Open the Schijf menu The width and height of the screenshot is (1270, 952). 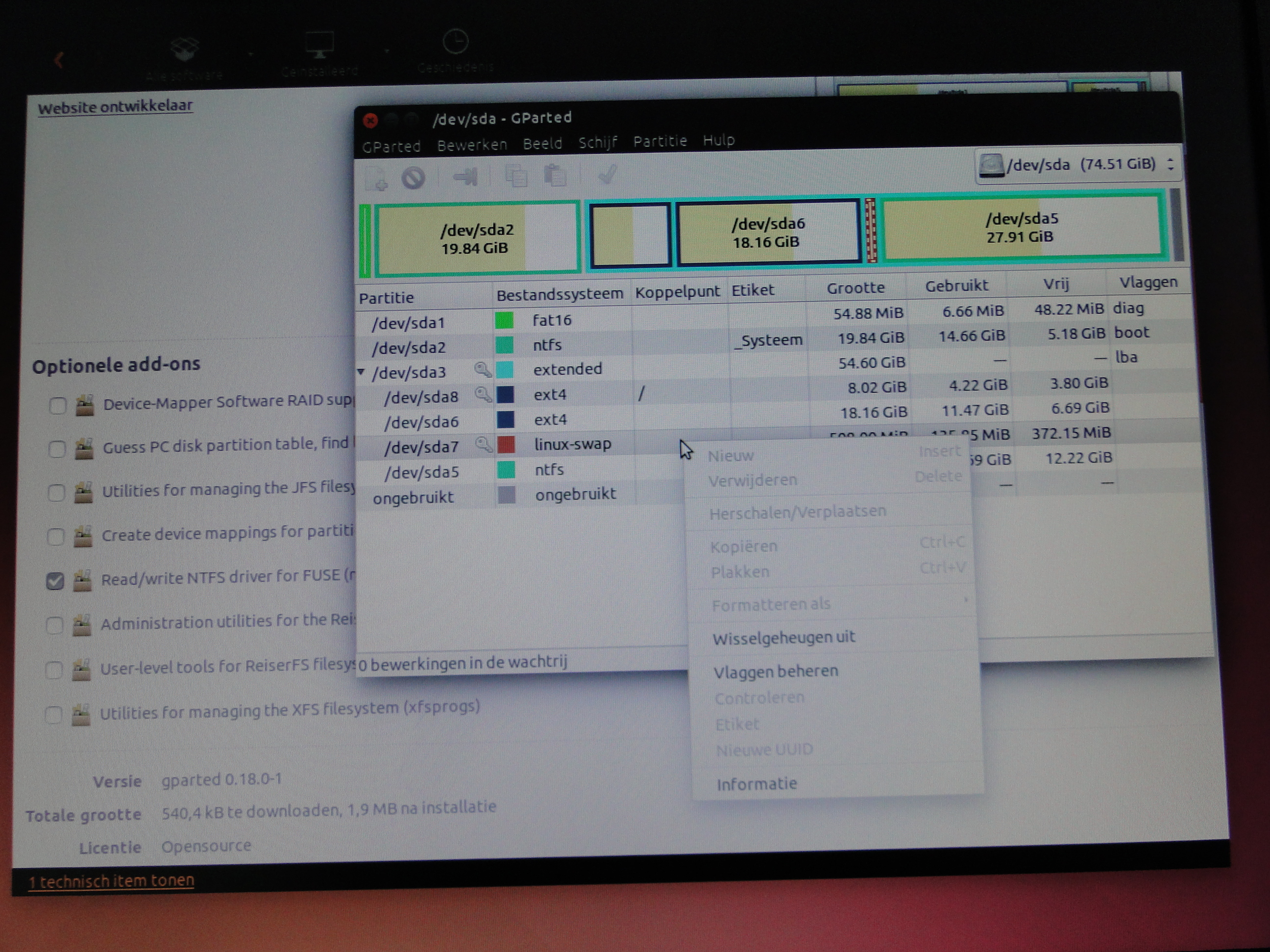[598, 143]
